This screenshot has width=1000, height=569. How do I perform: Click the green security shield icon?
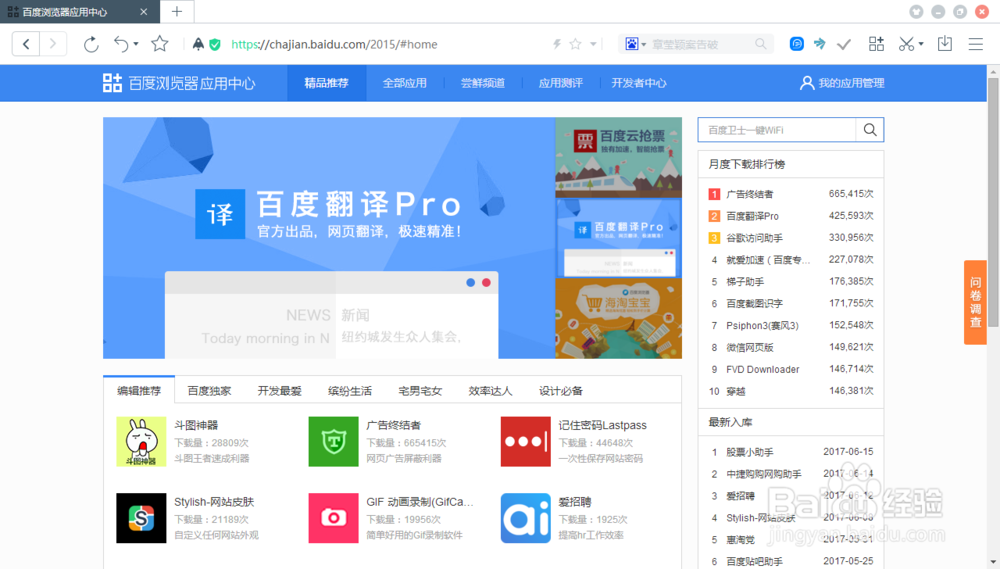tap(215, 45)
